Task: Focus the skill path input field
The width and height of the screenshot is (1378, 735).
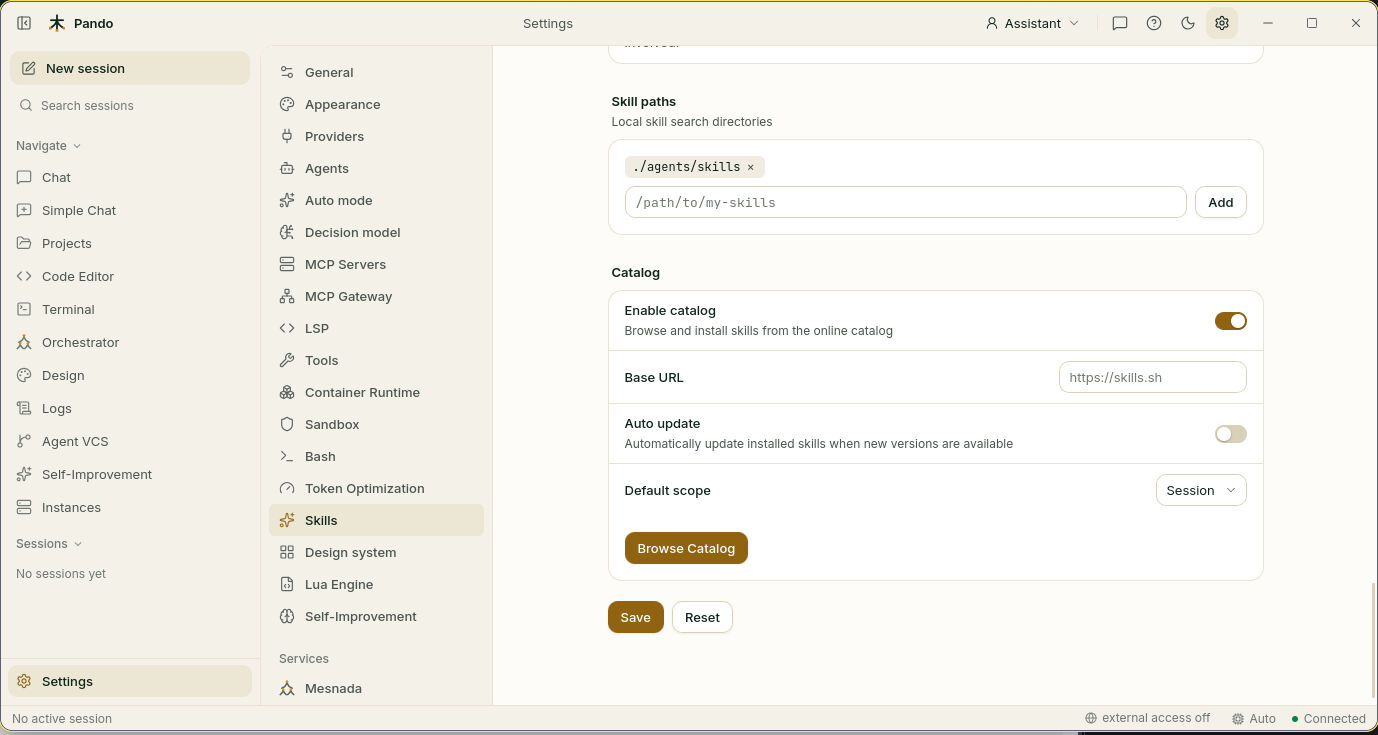Action: (x=905, y=202)
